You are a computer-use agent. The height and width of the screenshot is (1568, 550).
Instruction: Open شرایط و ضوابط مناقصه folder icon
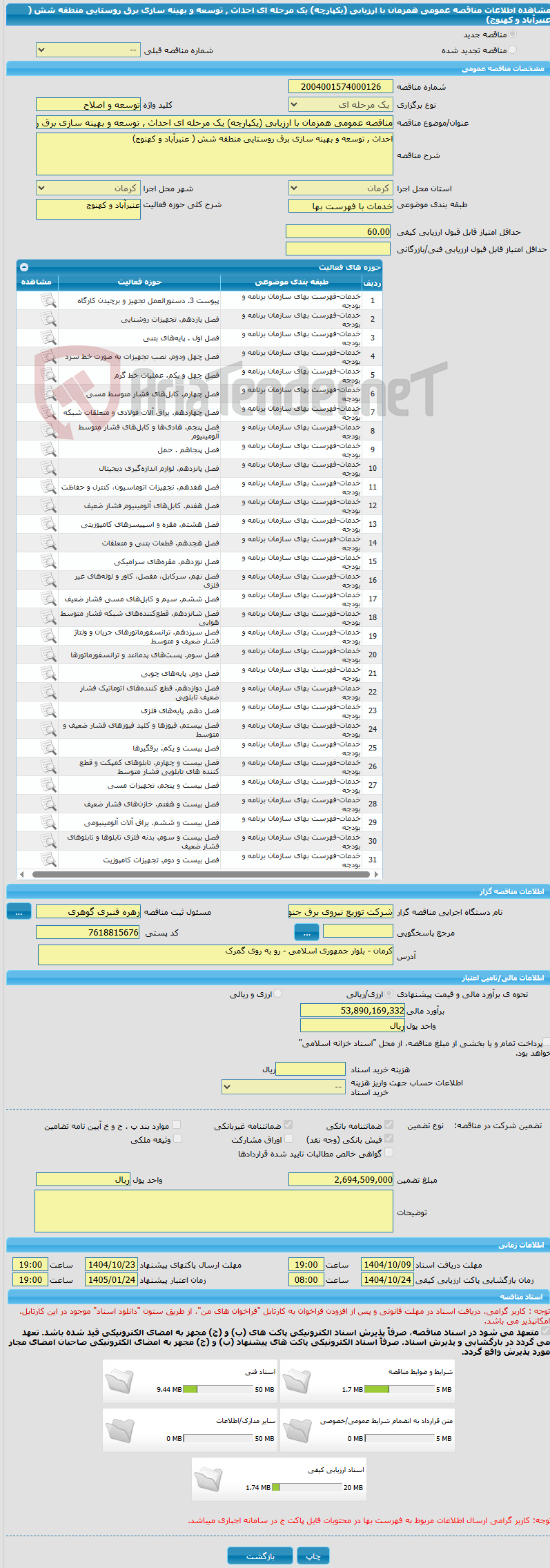pos(296,1381)
